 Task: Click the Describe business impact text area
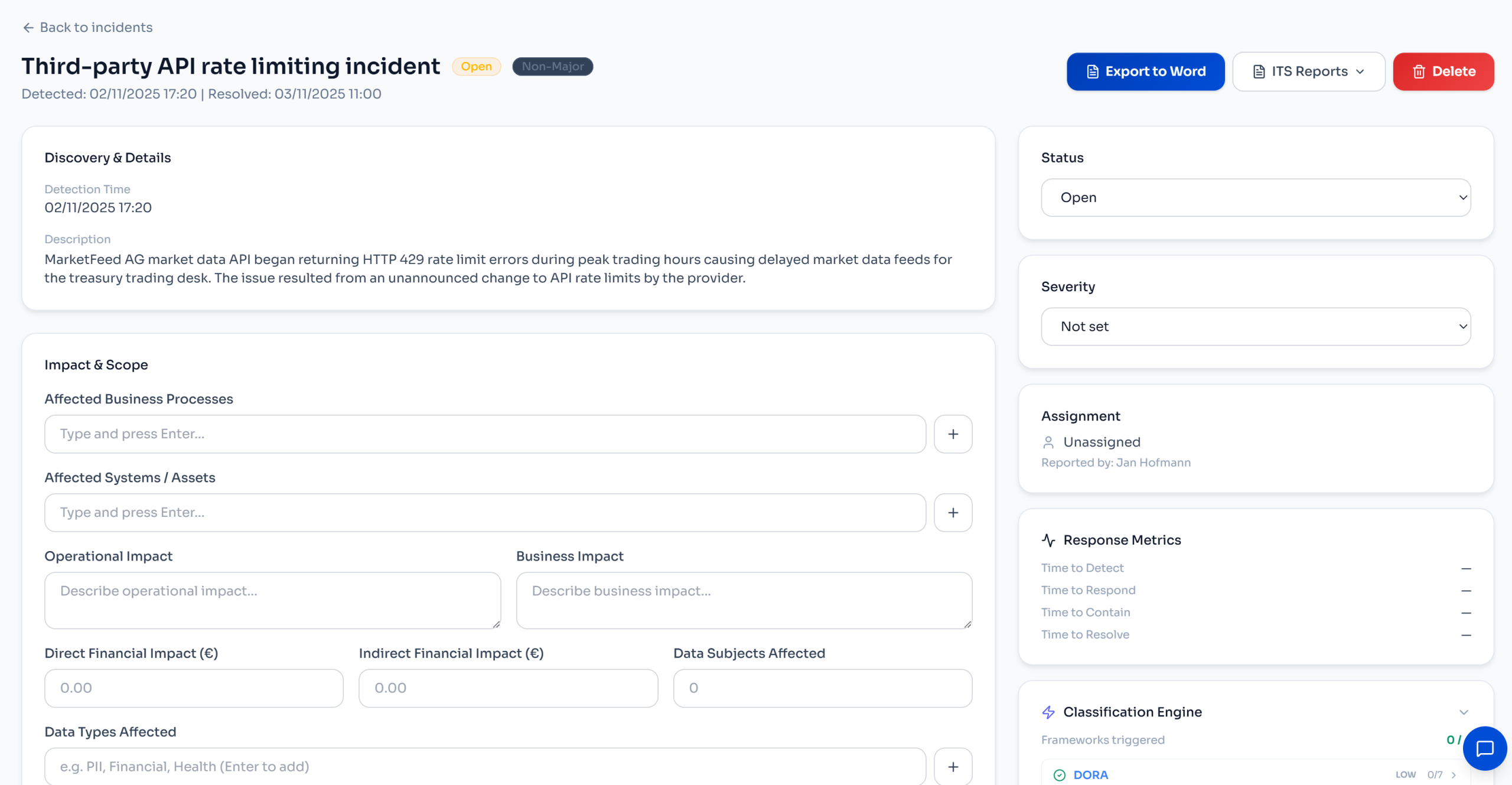click(744, 600)
